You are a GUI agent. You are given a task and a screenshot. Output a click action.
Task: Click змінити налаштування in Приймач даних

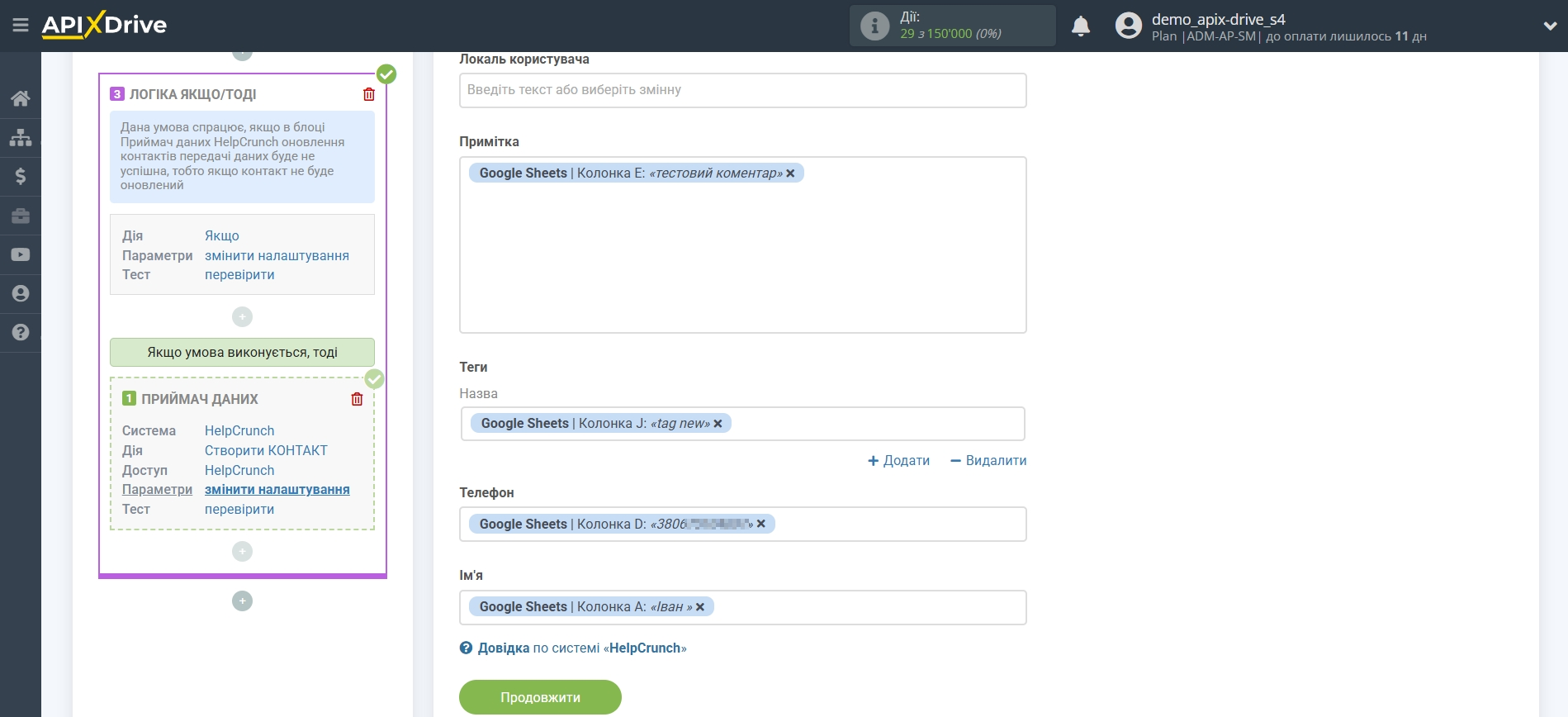pyautogui.click(x=277, y=489)
